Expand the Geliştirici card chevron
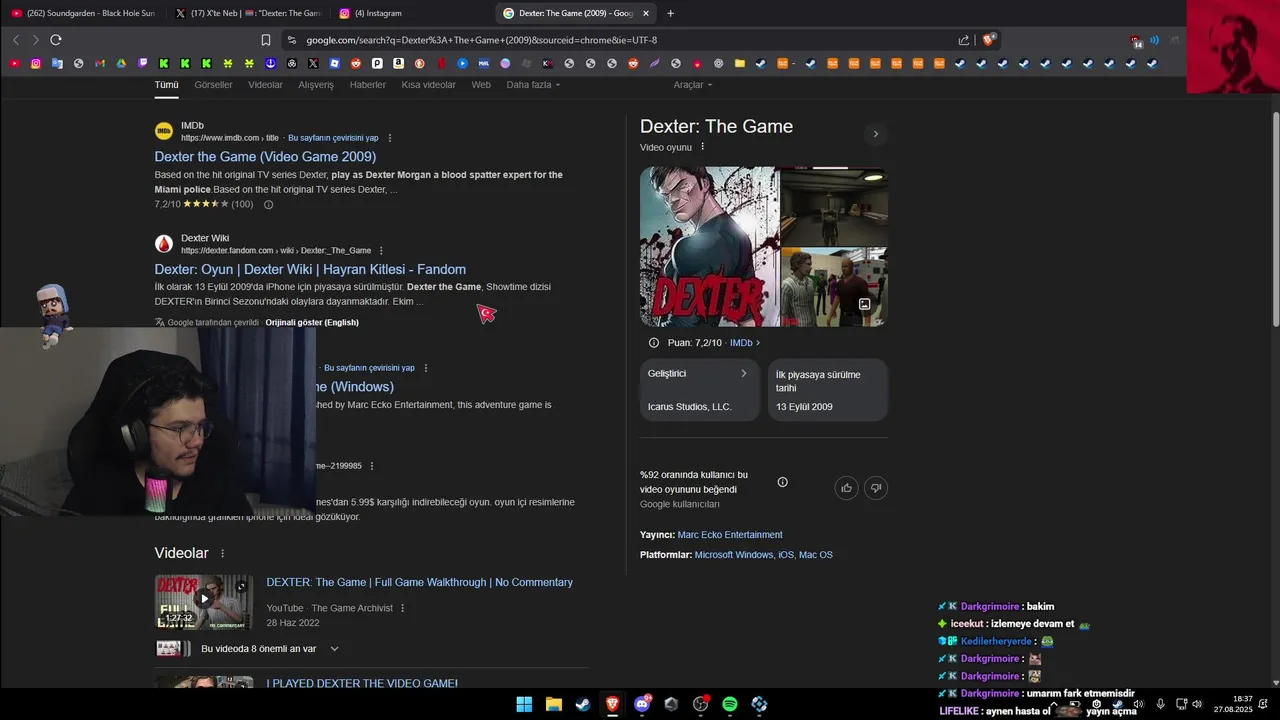1280x720 pixels. point(744,374)
